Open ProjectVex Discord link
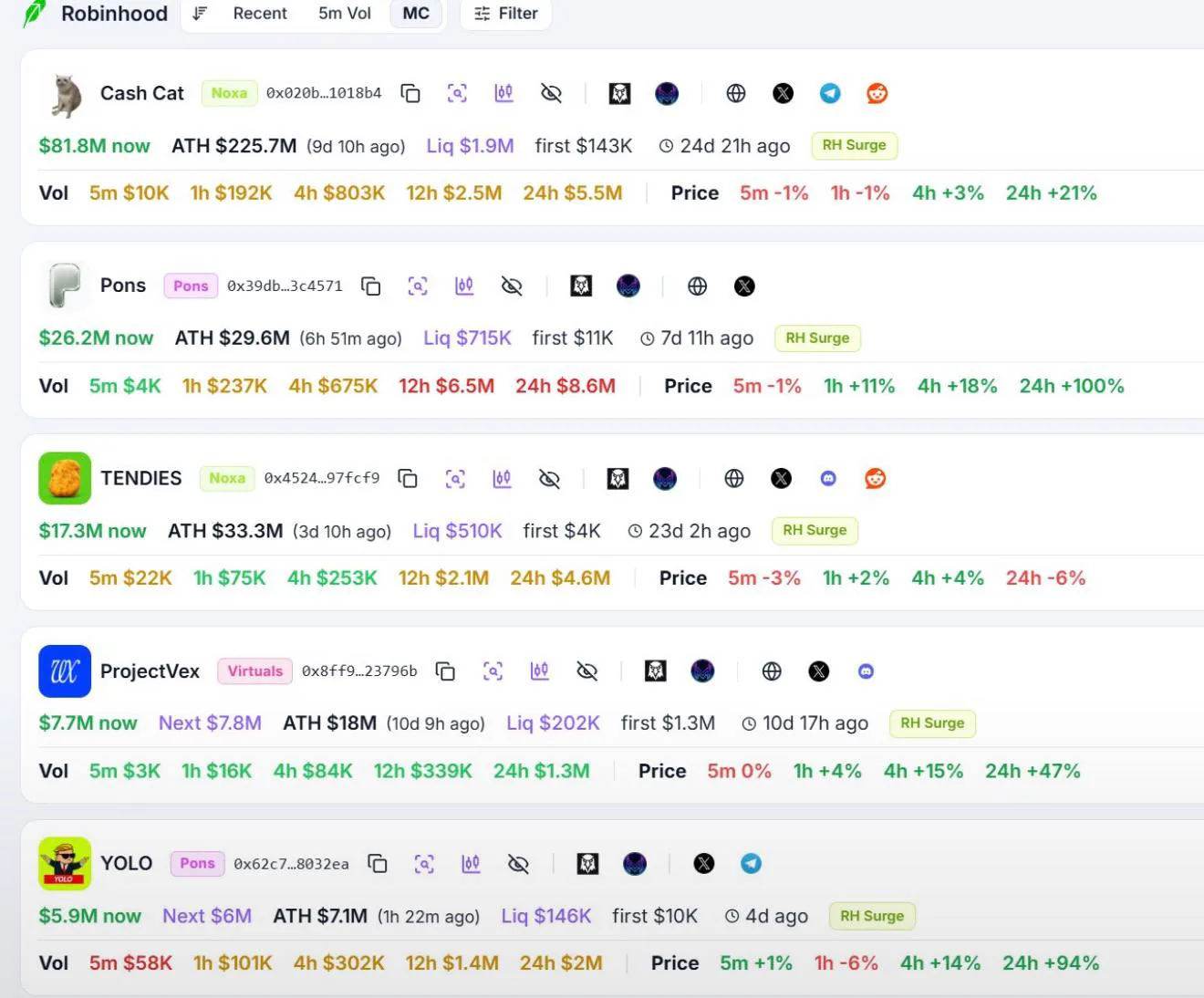The image size is (1204, 998). pyautogui.click(x=866, y=671)
